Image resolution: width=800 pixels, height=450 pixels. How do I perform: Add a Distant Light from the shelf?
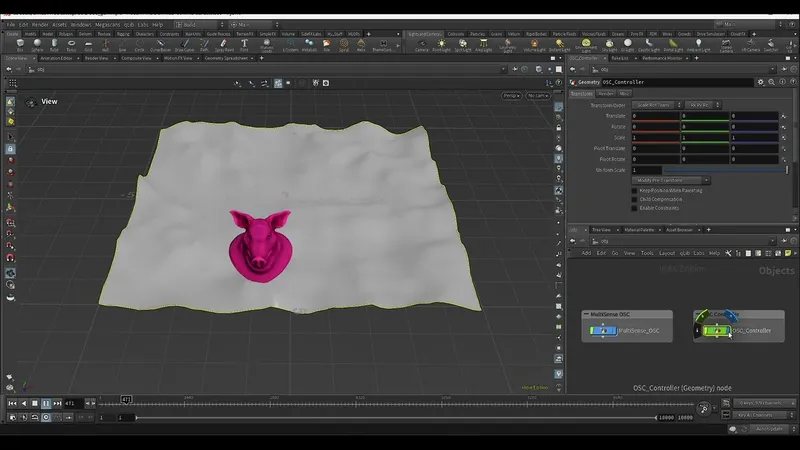coord(560,45)
